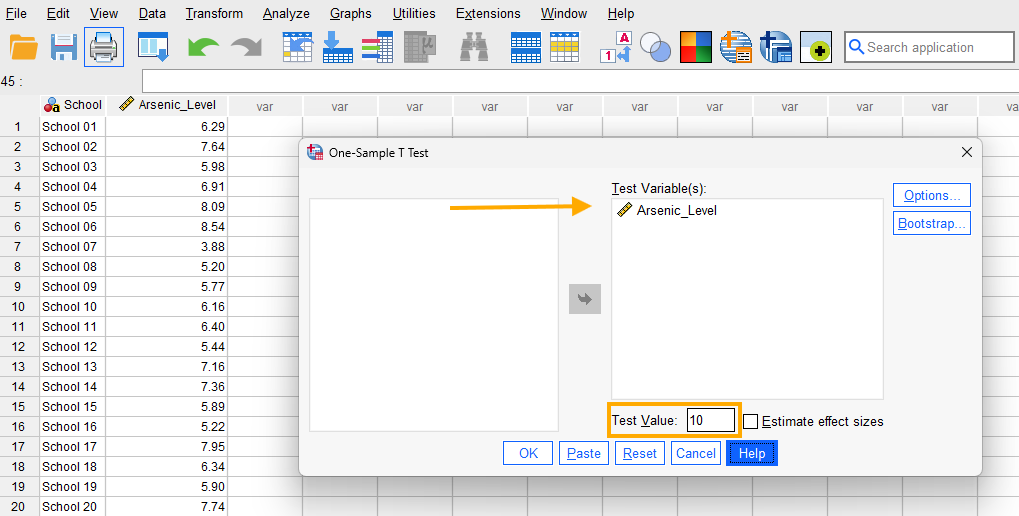
Task: Insert Variable using yellow grid icon
Action: pos(565,47)
